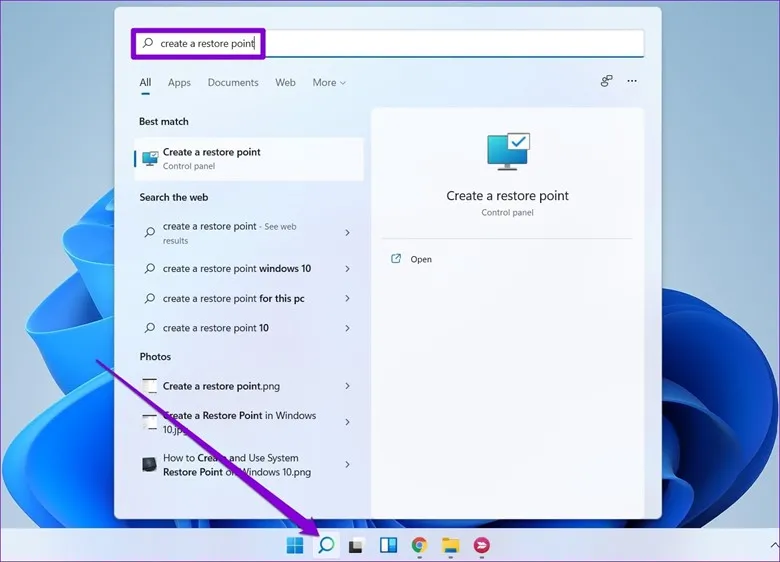Expand 'create a restore point 10' suggestion arrow
Screen dimensions: 780x562
(x=347, y=328)
